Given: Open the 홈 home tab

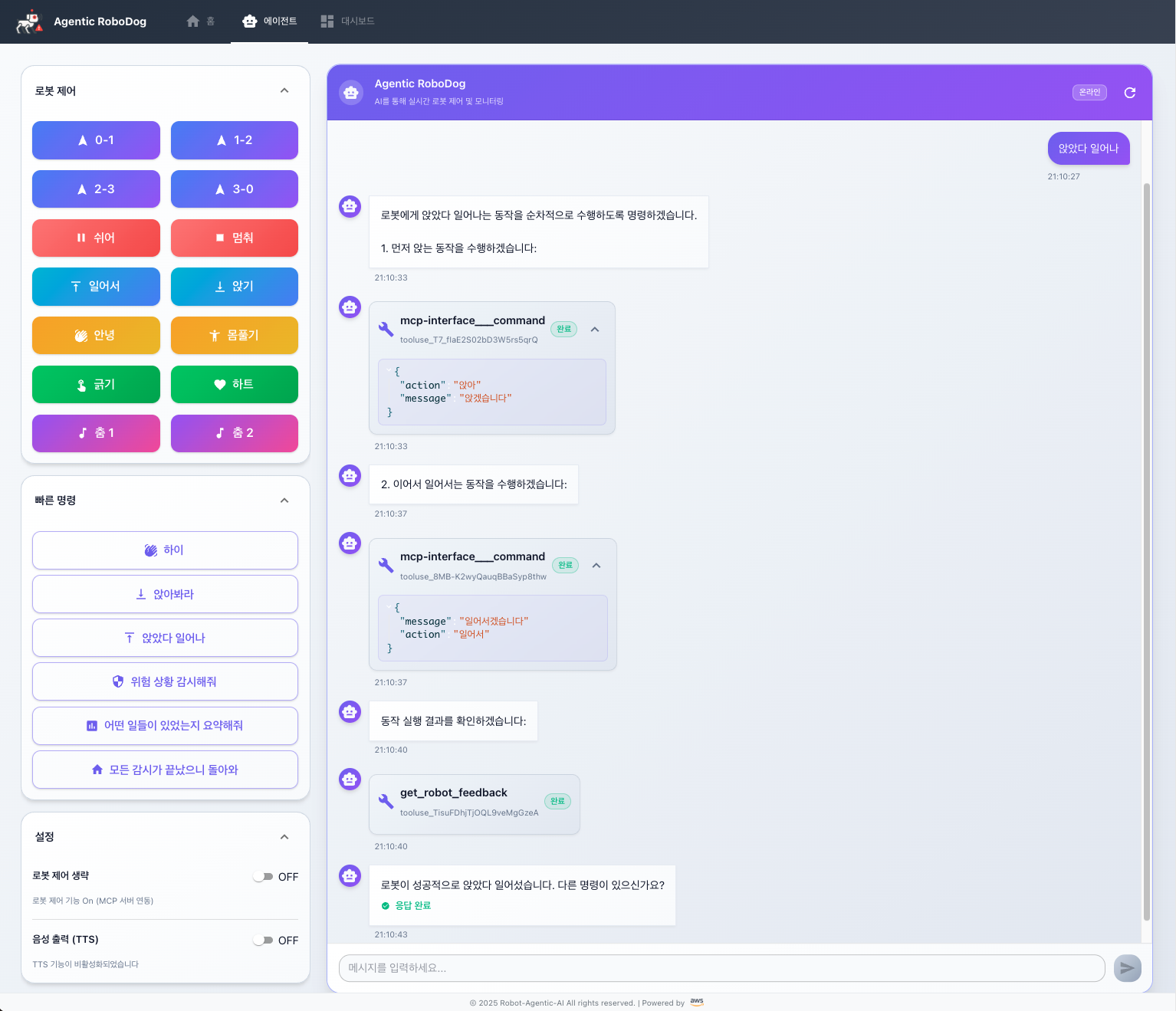Looking at the screenshot, I should (x=201, y=21).
